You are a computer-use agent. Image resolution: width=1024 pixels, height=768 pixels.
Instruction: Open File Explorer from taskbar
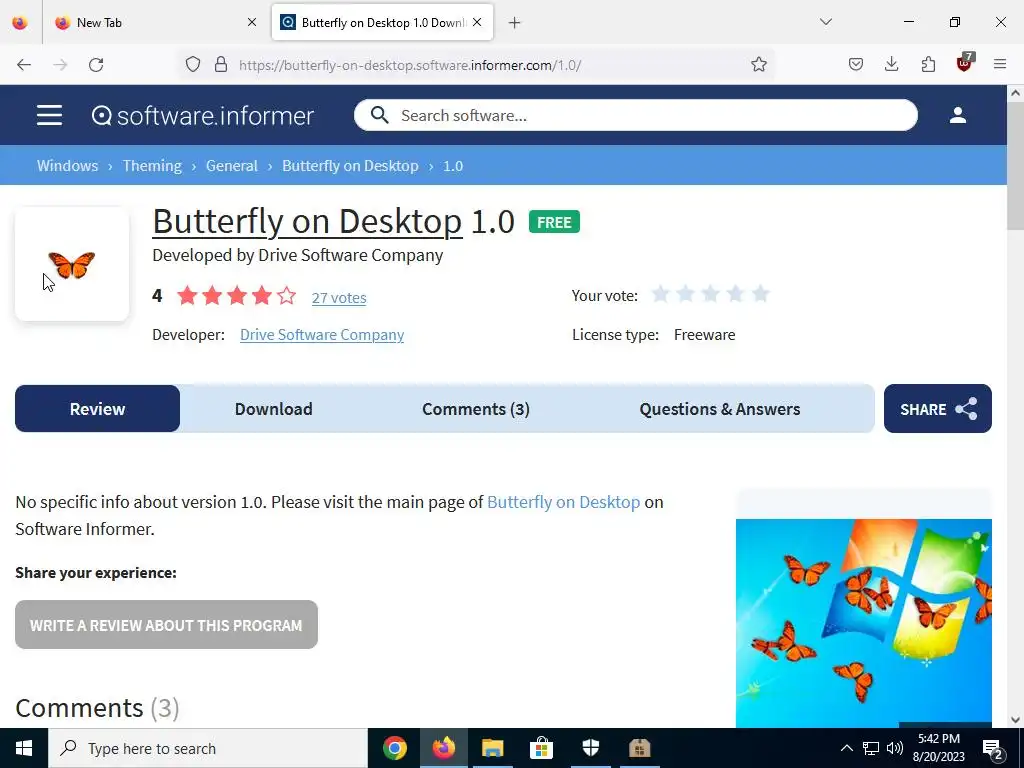pyautogui.click(x=492, y=748)
